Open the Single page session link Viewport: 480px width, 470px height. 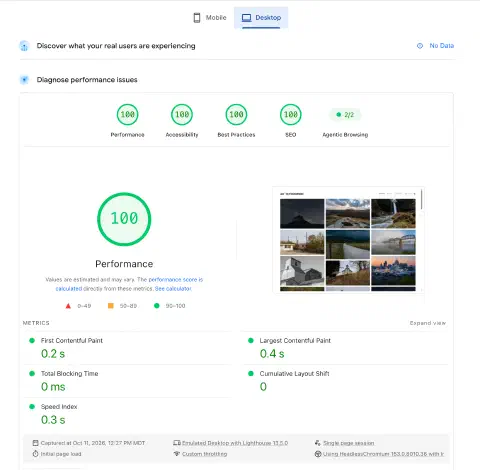[349, 443]
